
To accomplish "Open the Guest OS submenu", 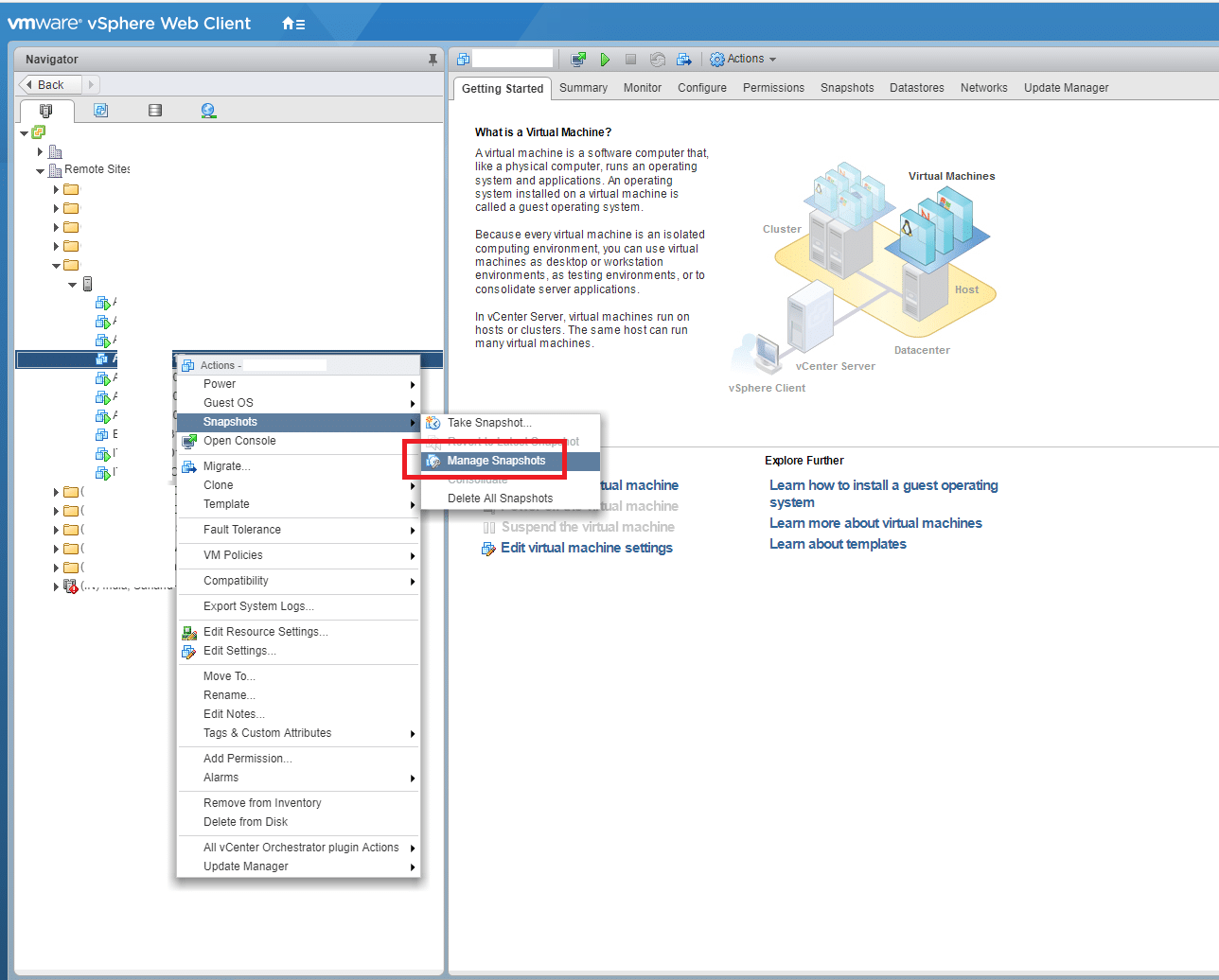I will pos(298,403).
